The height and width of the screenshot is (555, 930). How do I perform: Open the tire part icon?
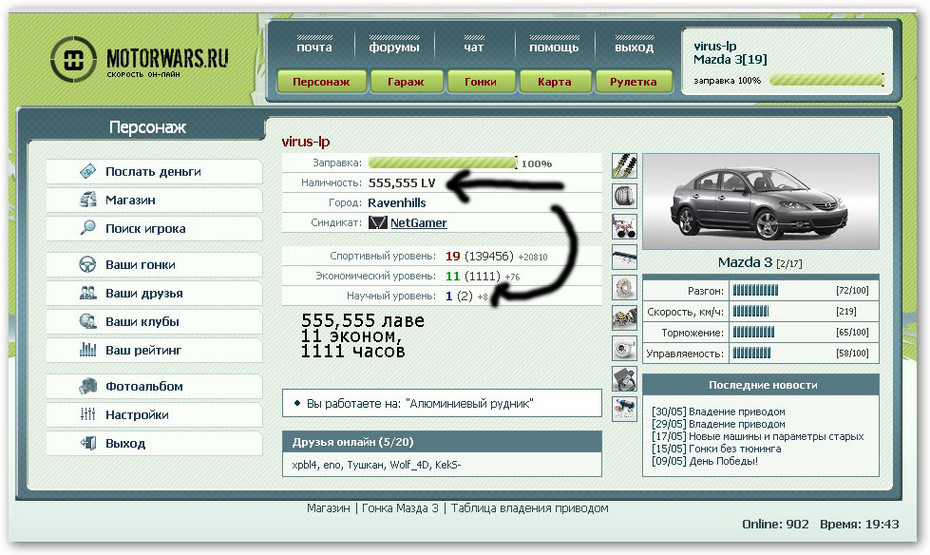624,196
